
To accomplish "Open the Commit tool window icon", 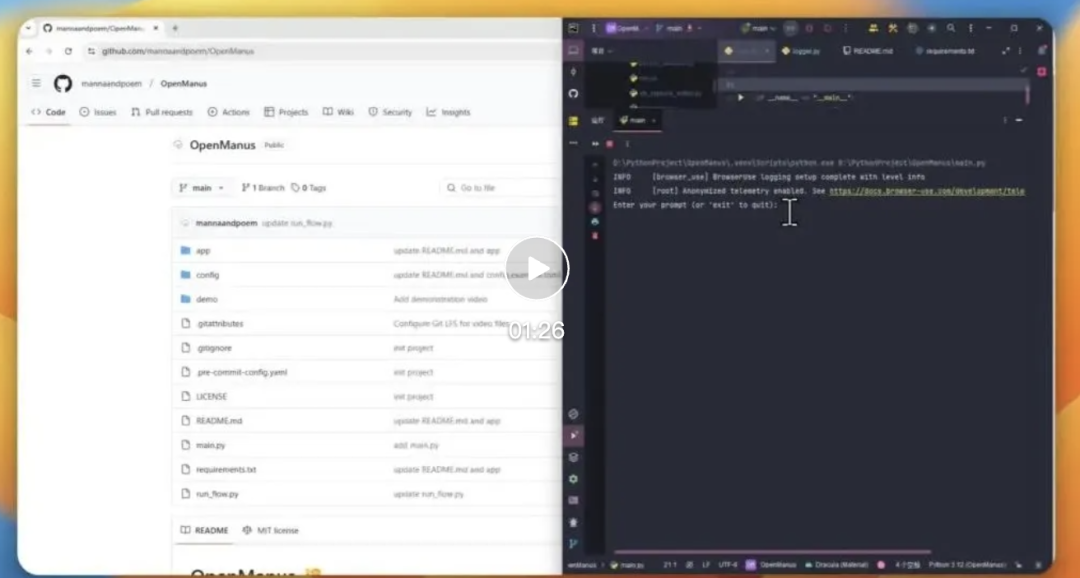I will point(573,72).
